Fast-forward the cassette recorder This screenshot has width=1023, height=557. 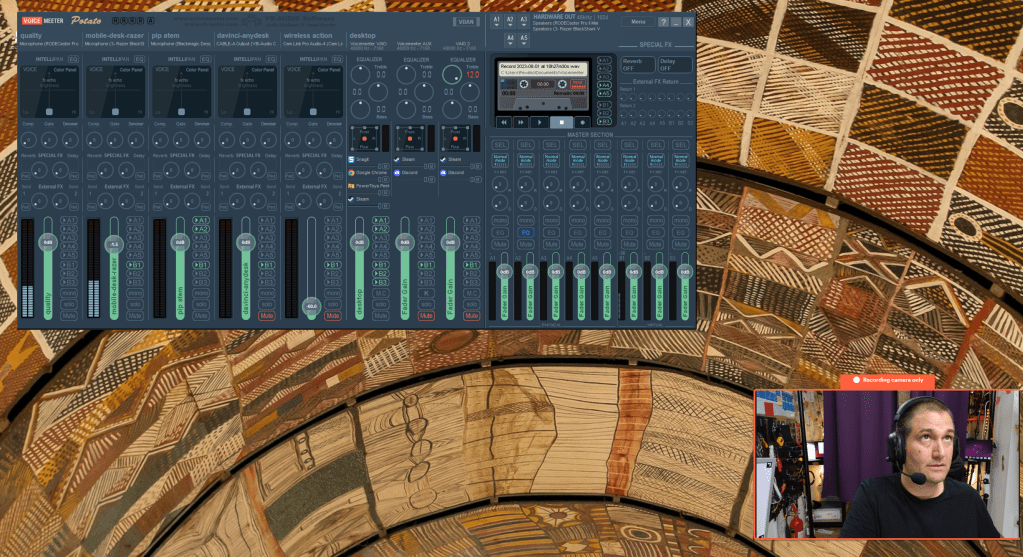pos(521,122)
